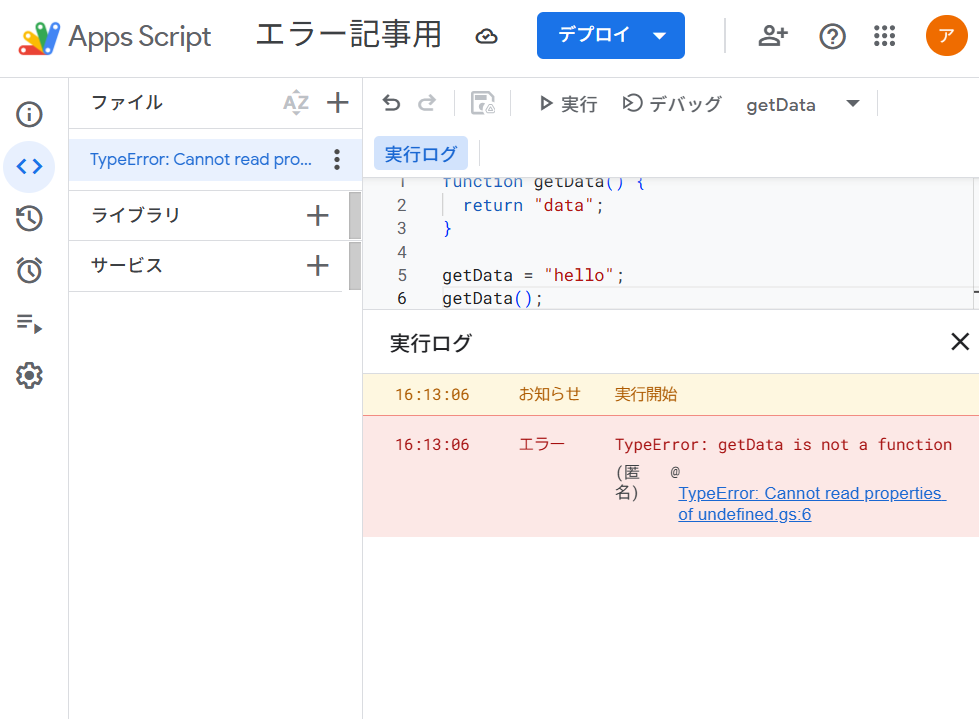This screenshot has width=979, height=719.
Task: Sort files alphabetically with AZ icon
Action: coord(297,102)
